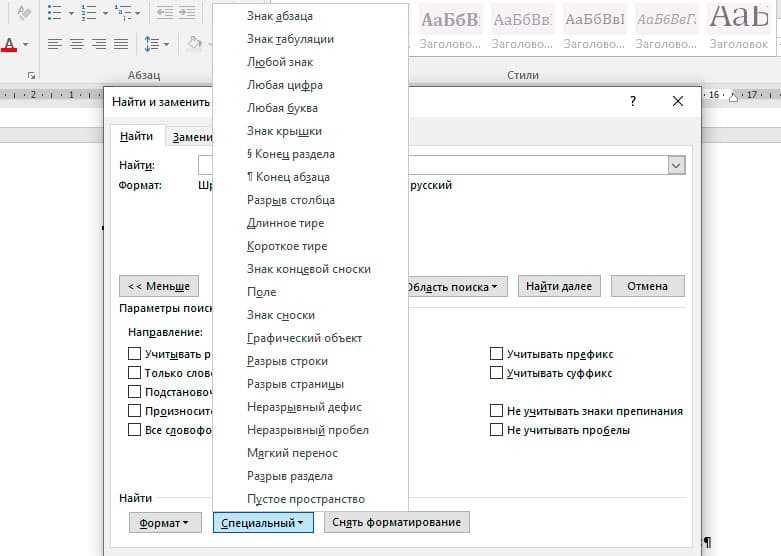The height and width of the screenshot is (556, 781).
Task: Choose ¶ Конец абзаца menu item
Action: click(310, 177)
